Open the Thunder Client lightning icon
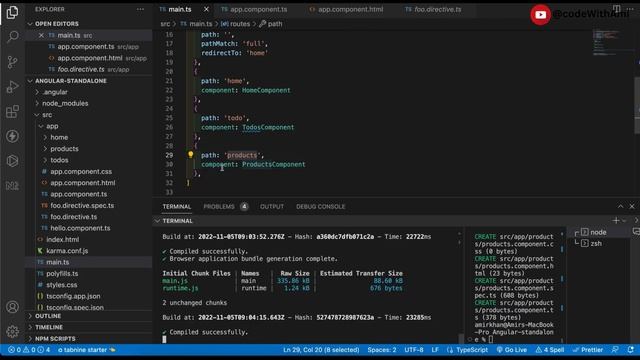The width and height of the screenshot is (640, 360). (12, 136)
